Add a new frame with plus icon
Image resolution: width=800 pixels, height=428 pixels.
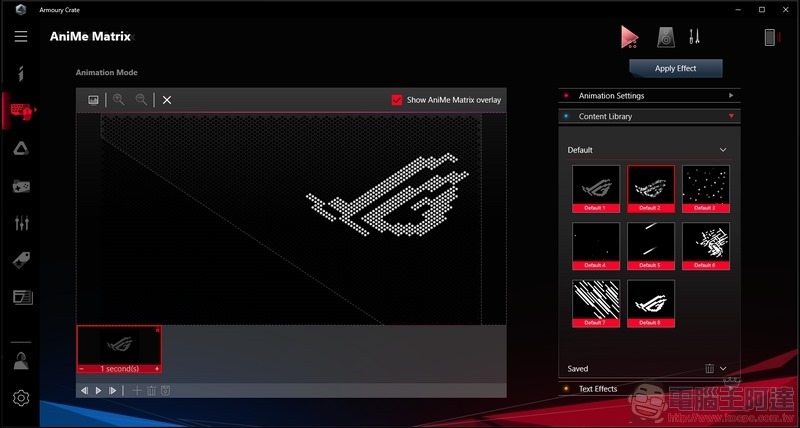(x=137, y=391)
